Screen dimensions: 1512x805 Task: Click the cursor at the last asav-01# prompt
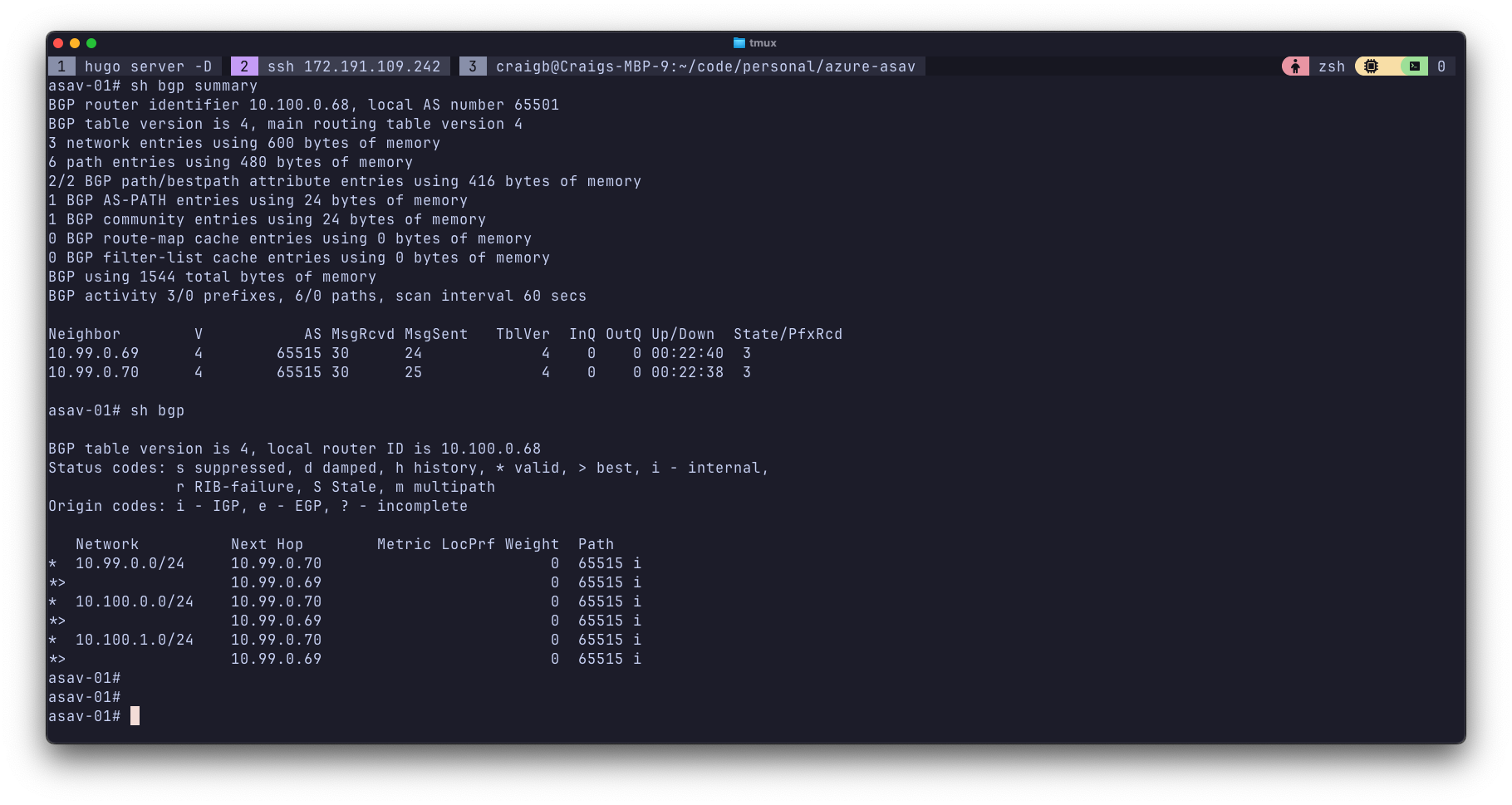[x=135, y=716]
